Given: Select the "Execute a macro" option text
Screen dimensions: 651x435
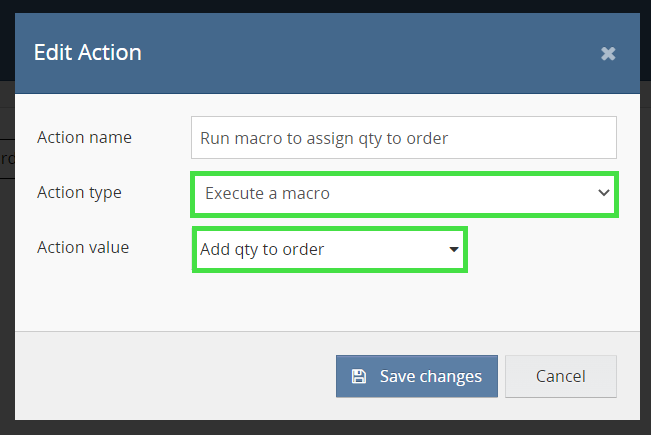Looking at the screenshot, I should [267, 193].
